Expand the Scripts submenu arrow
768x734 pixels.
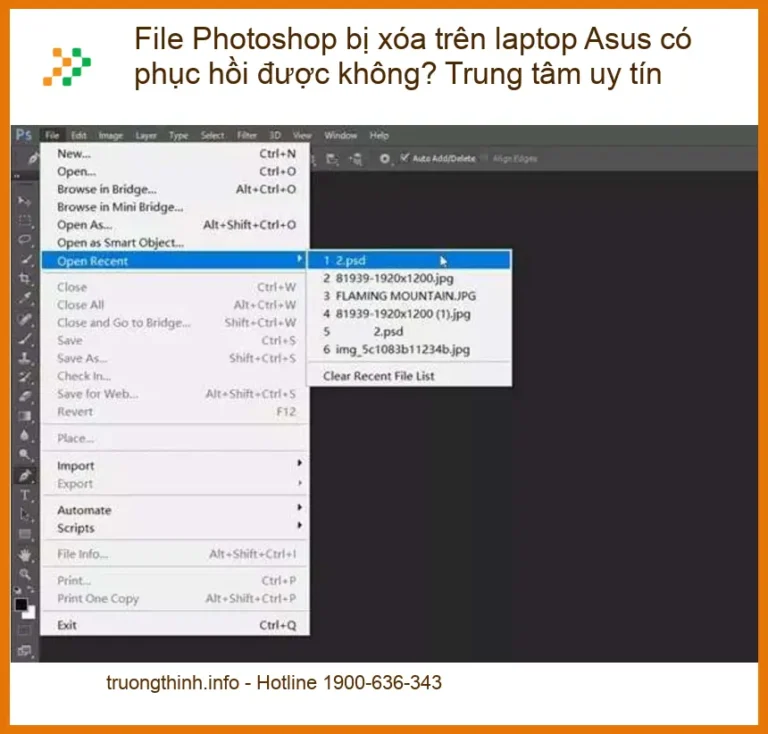coord(299,525)
